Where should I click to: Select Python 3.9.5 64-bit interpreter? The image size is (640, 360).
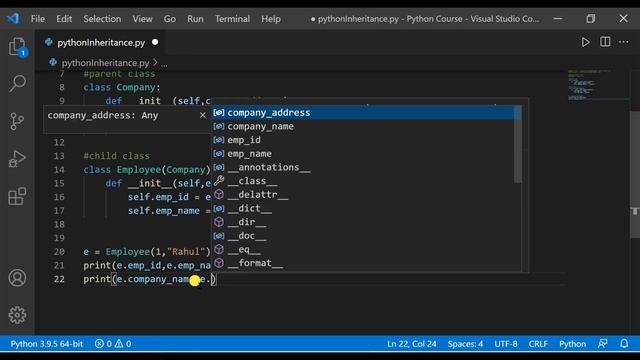click(47, 344)
